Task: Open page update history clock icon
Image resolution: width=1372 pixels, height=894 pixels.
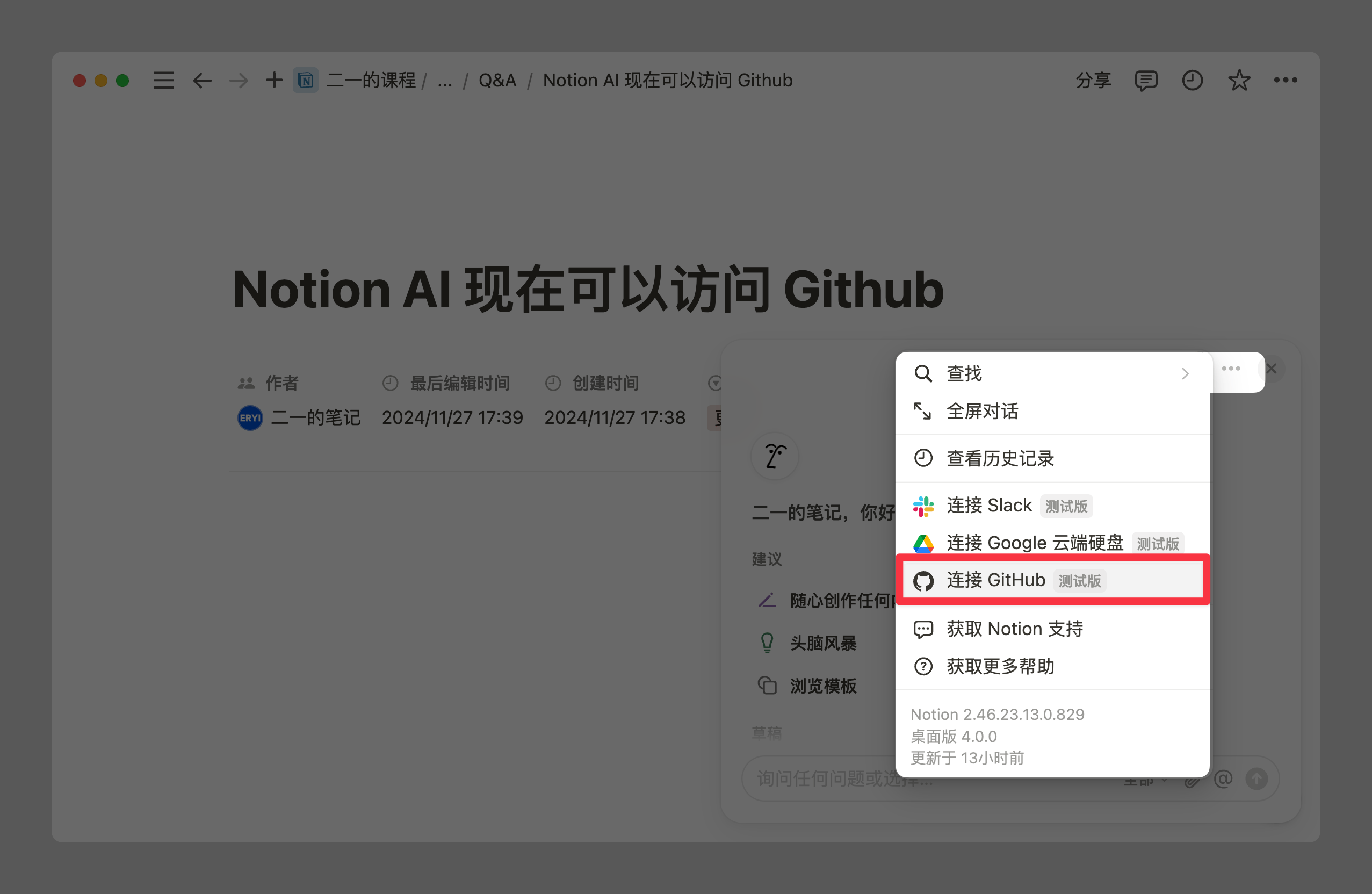Action: tap(1192, 80)
